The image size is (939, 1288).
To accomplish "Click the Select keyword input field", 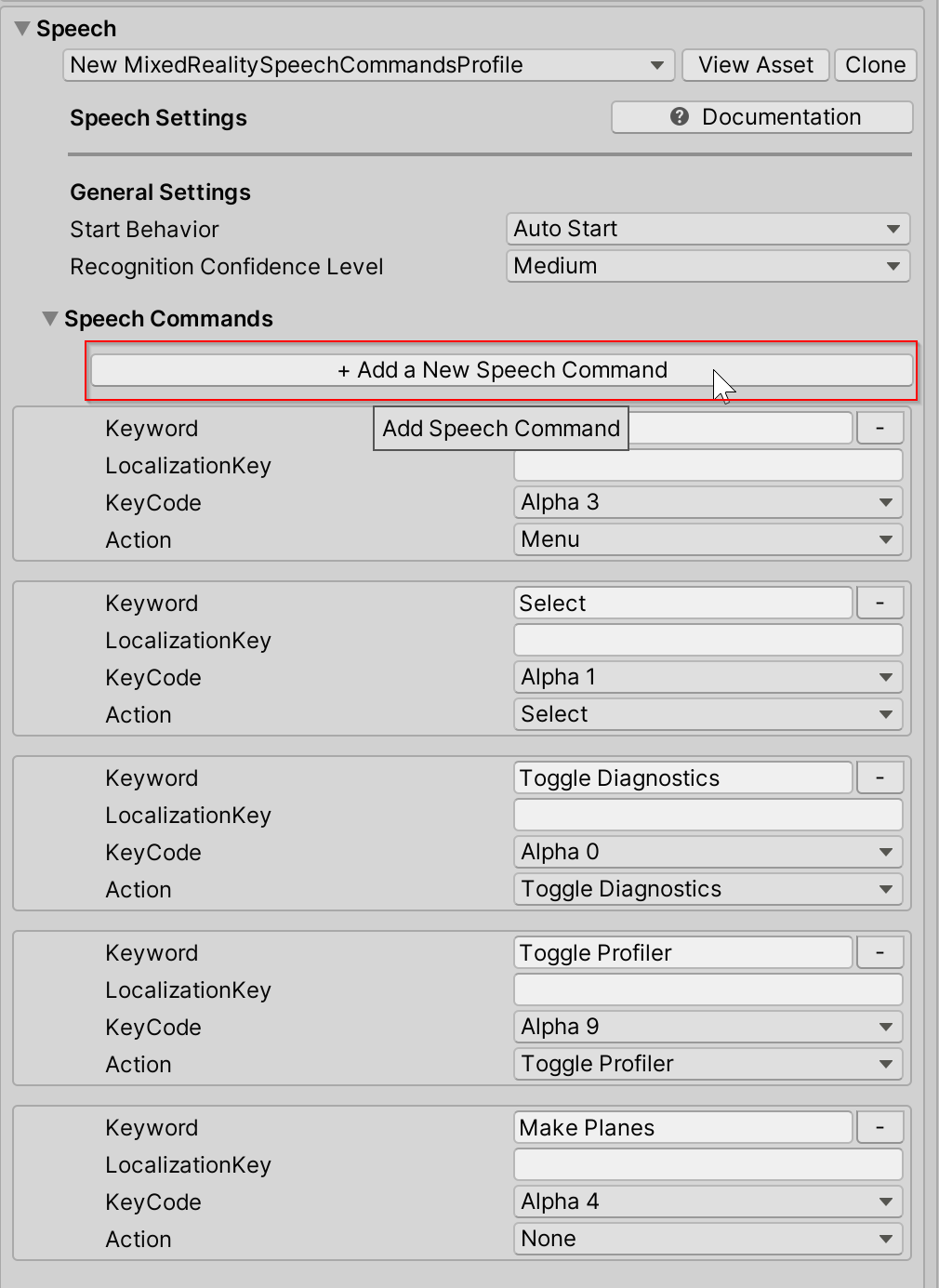I will tap(683, 603).
